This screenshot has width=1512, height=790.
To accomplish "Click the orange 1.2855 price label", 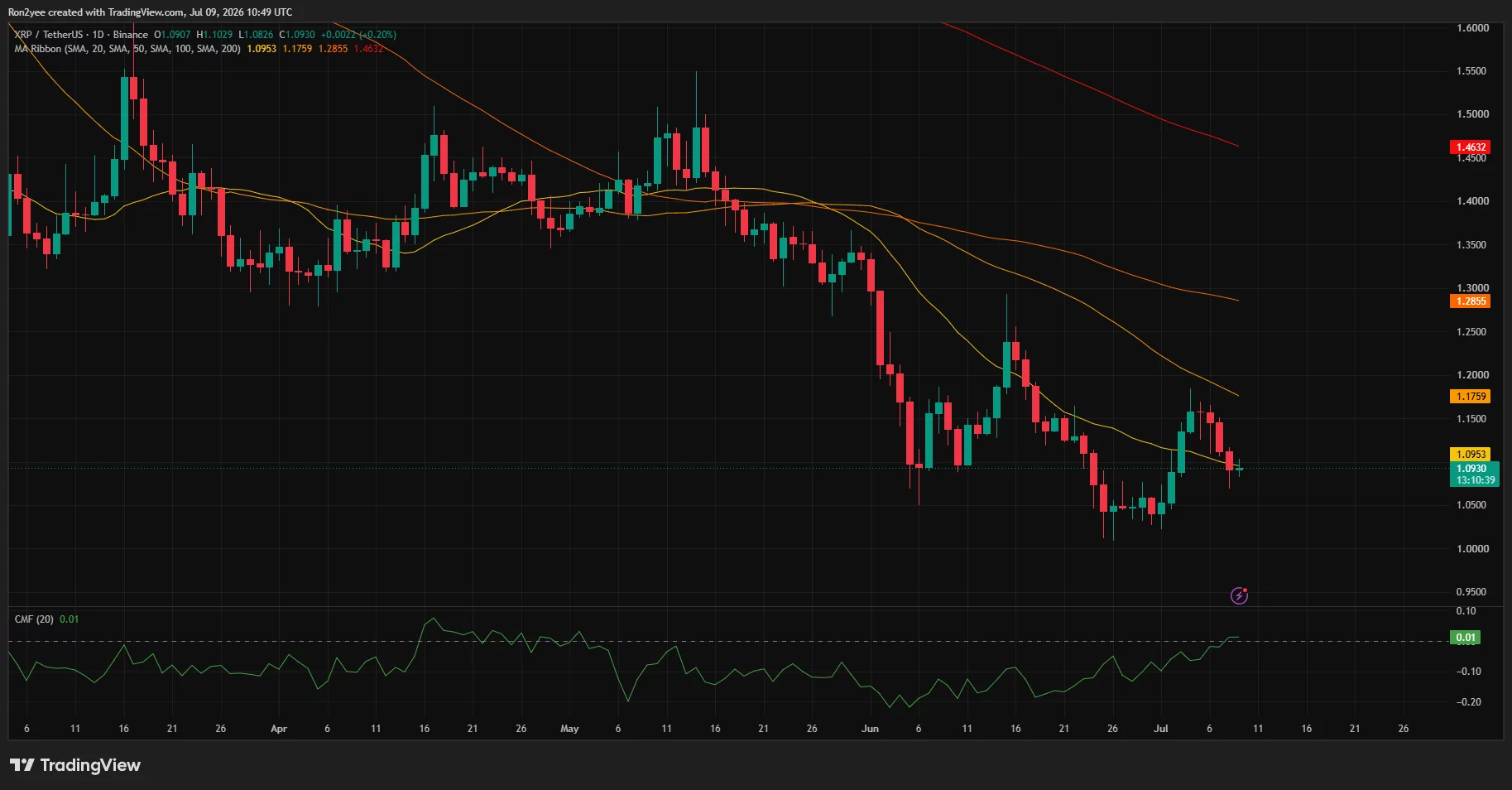I will pos(1471,301).
